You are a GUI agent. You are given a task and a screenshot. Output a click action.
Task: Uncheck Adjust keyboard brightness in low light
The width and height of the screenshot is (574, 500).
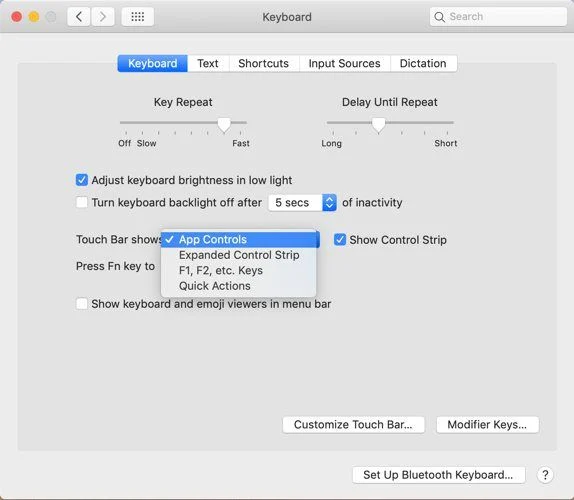(x=82, y=180)
